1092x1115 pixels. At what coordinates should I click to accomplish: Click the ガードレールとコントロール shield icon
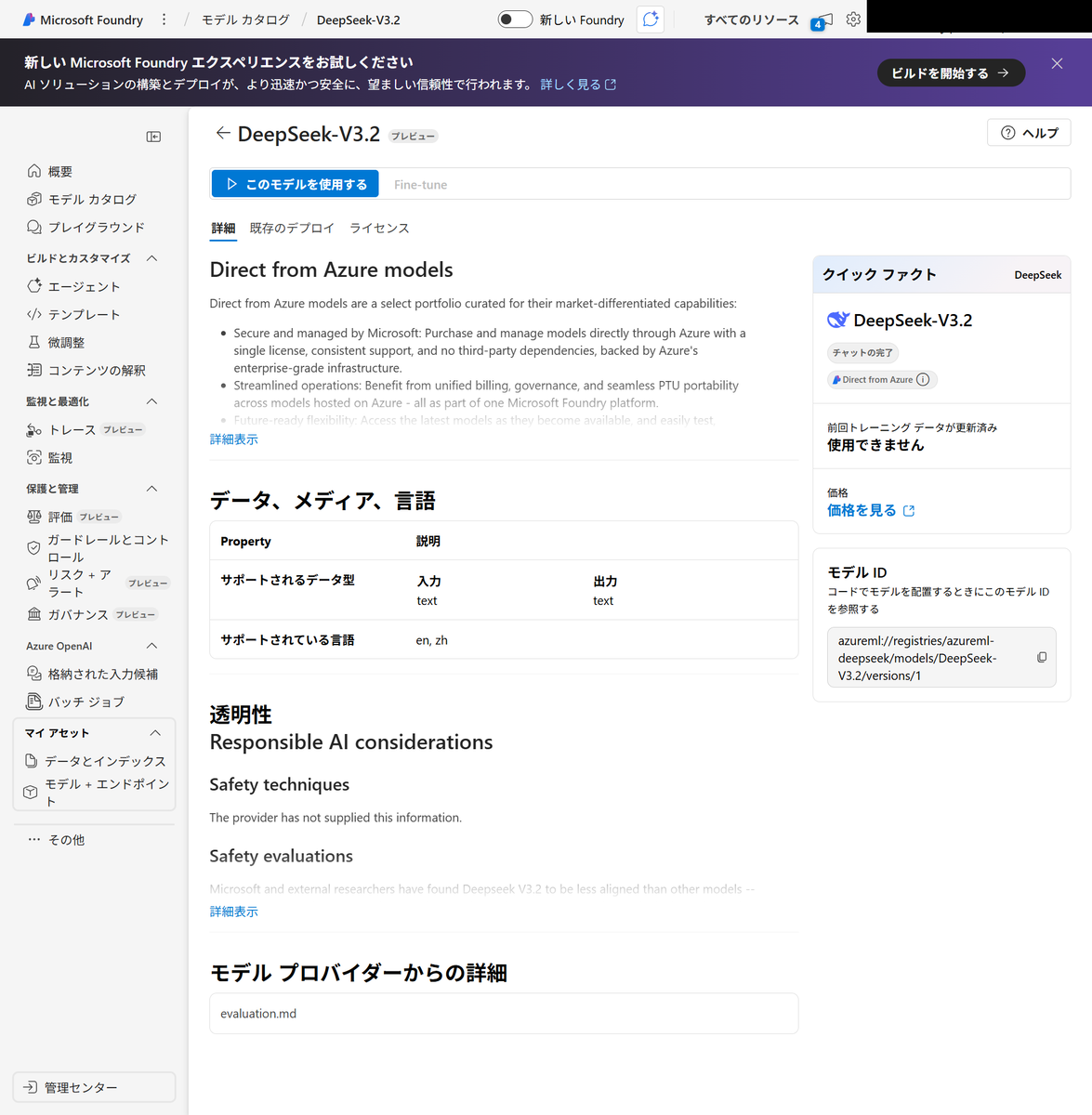pos(34,548)
